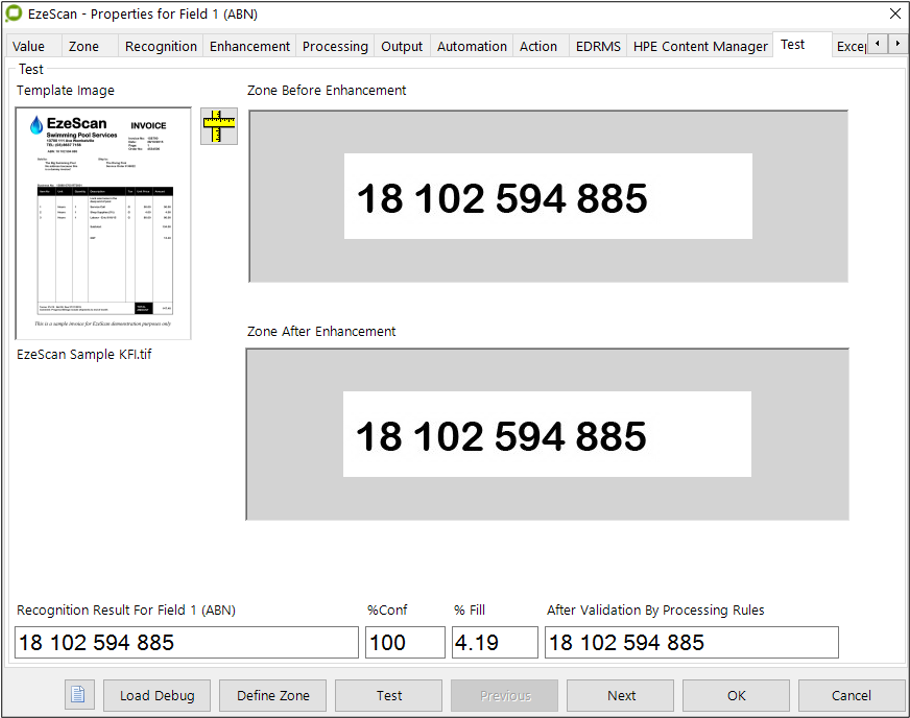Screen dimensions: 910x718
Task: Go to the Enhancement tab
Action: coord(250,46)
